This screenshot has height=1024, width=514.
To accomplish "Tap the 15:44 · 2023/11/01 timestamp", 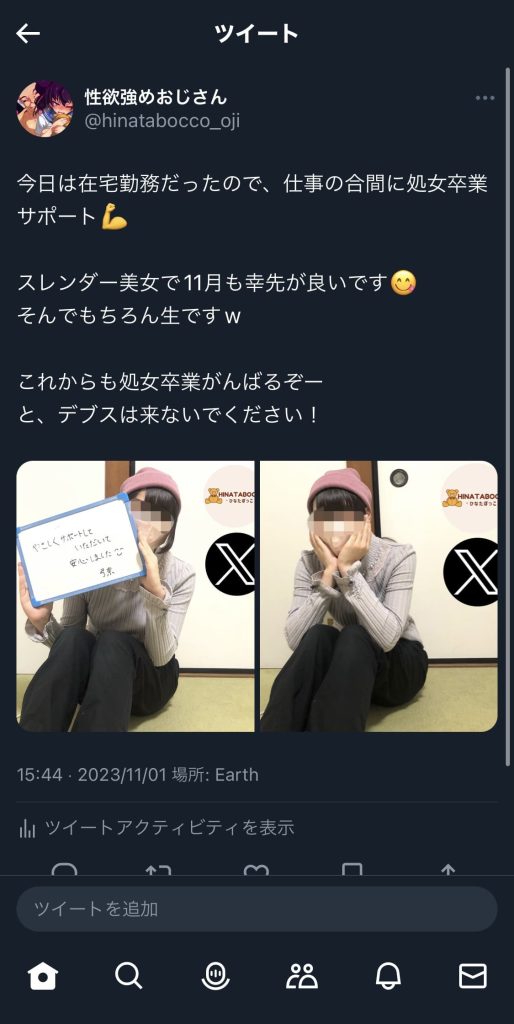I will click(x=92, y=775).
